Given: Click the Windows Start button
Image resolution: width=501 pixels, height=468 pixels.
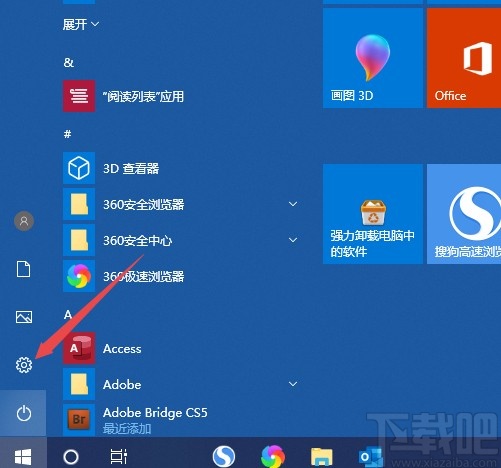Looking at the screenshot, I should point(23,456).
